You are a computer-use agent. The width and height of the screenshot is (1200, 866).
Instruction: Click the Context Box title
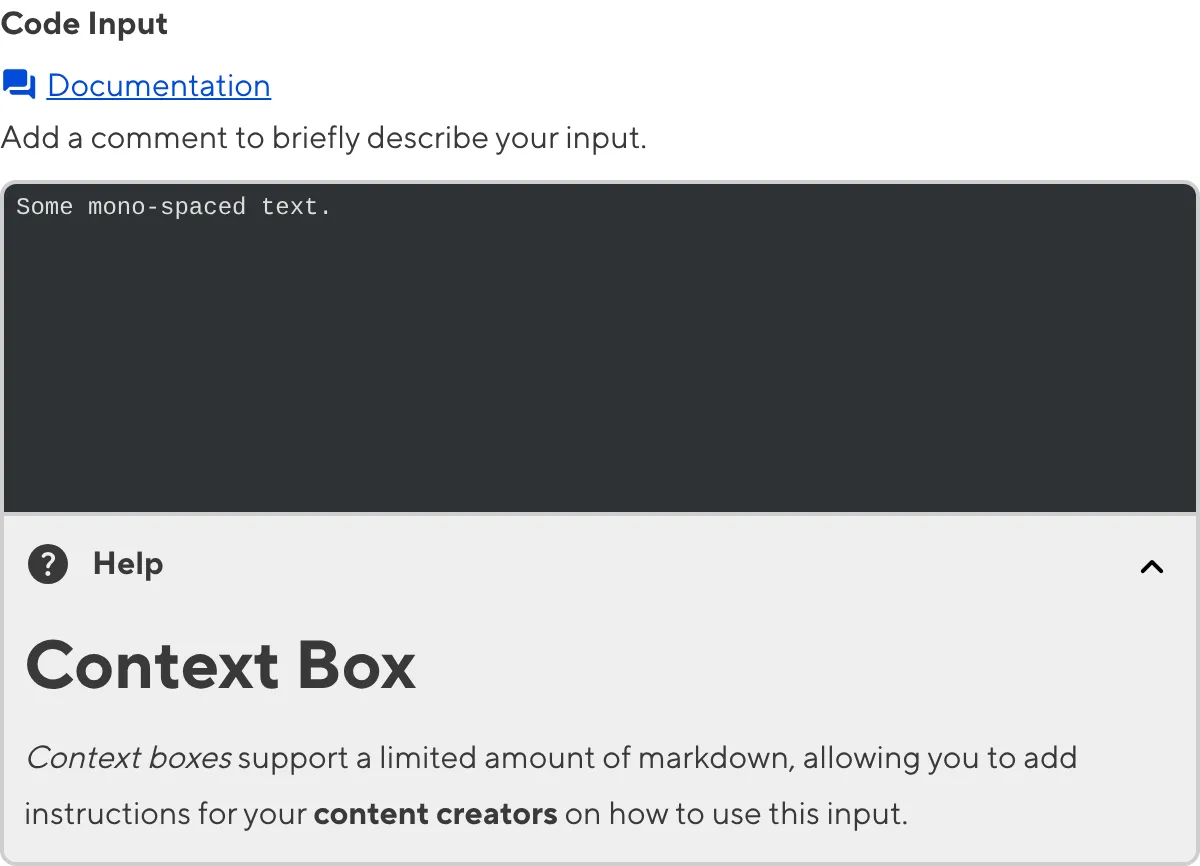[x=221, y=664]
